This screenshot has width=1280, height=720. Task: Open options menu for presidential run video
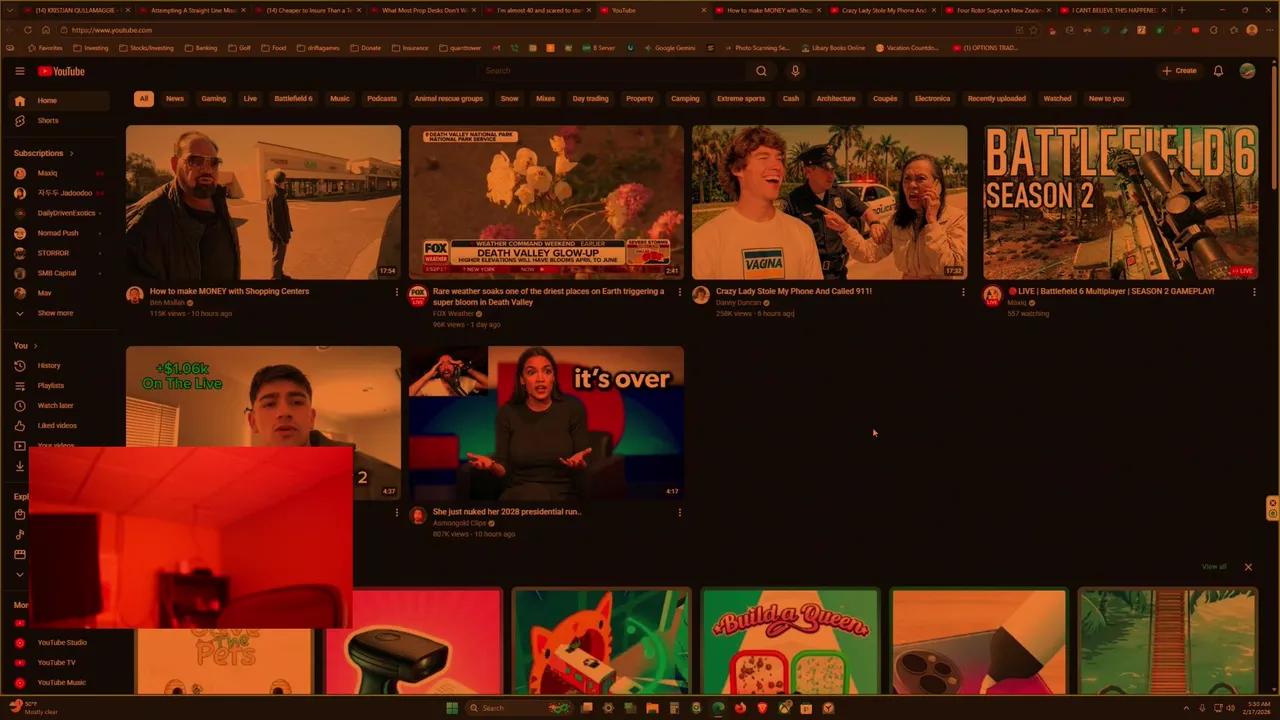point(680,512)
